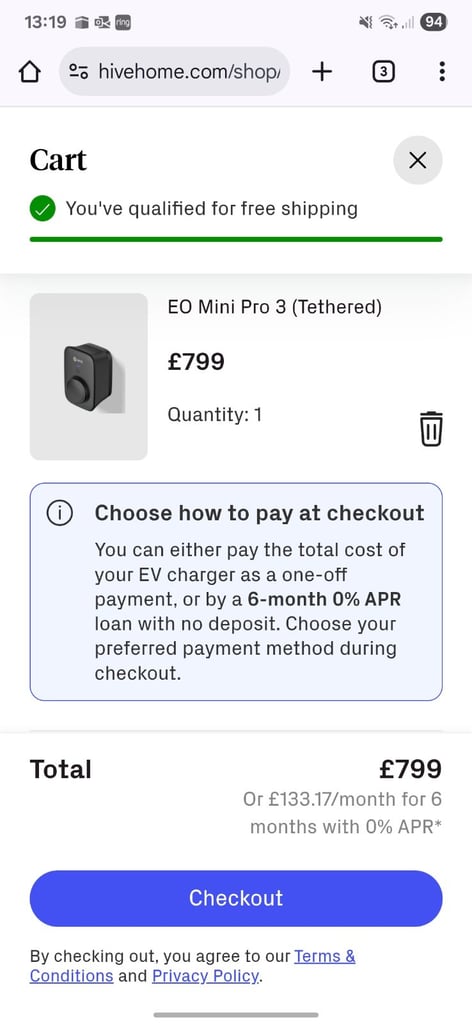472x1024 pixels.
Task: Tap the green free shipping checkmark
Action: [x=42, y=210]
